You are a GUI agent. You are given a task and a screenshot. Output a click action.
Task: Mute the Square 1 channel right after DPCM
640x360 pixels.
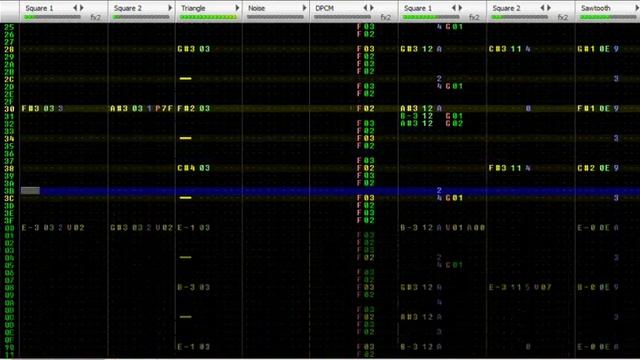point(418,8)
